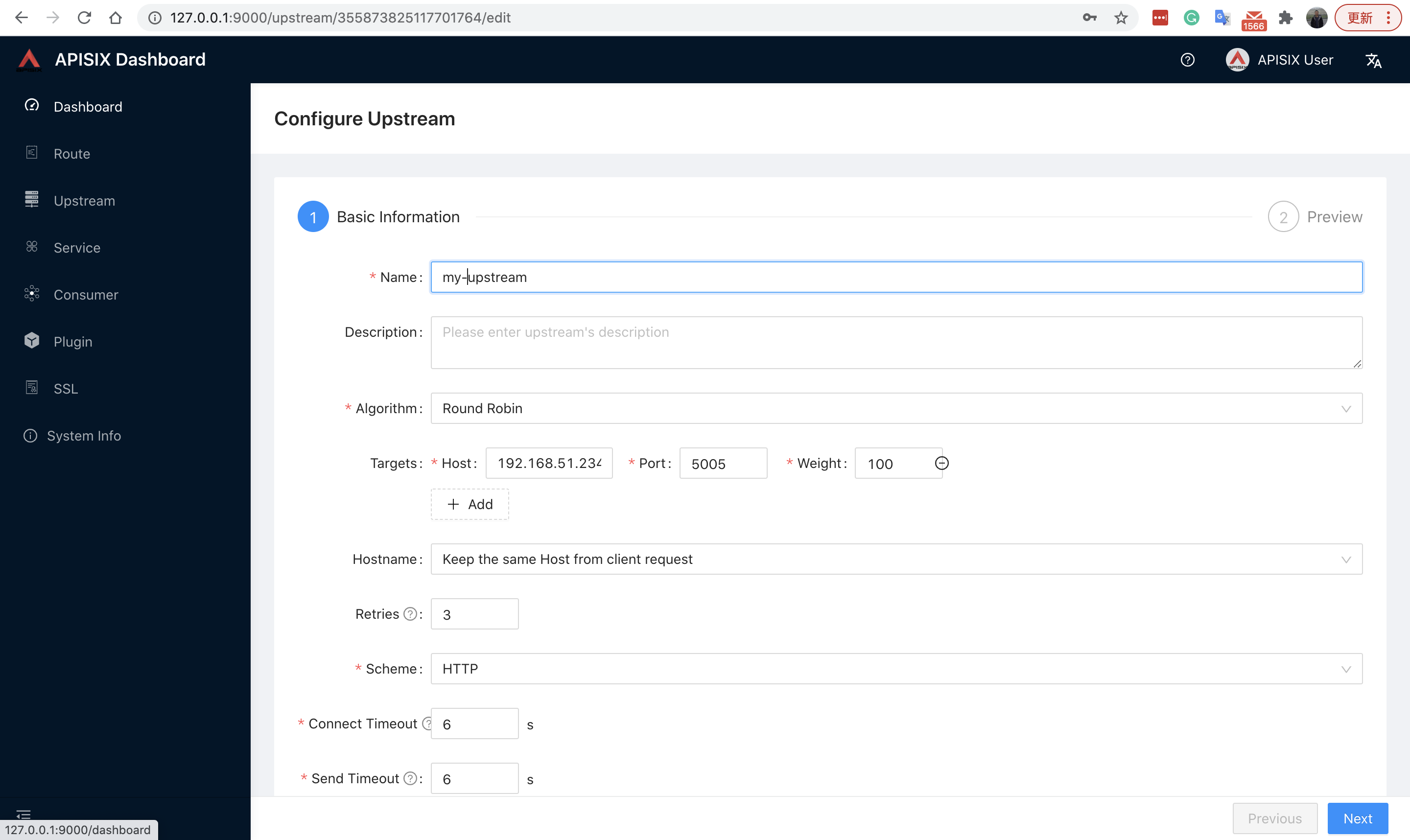
Task: Click the System Info navigation icon
Action: pyautogui.click(x=31, y=435)
